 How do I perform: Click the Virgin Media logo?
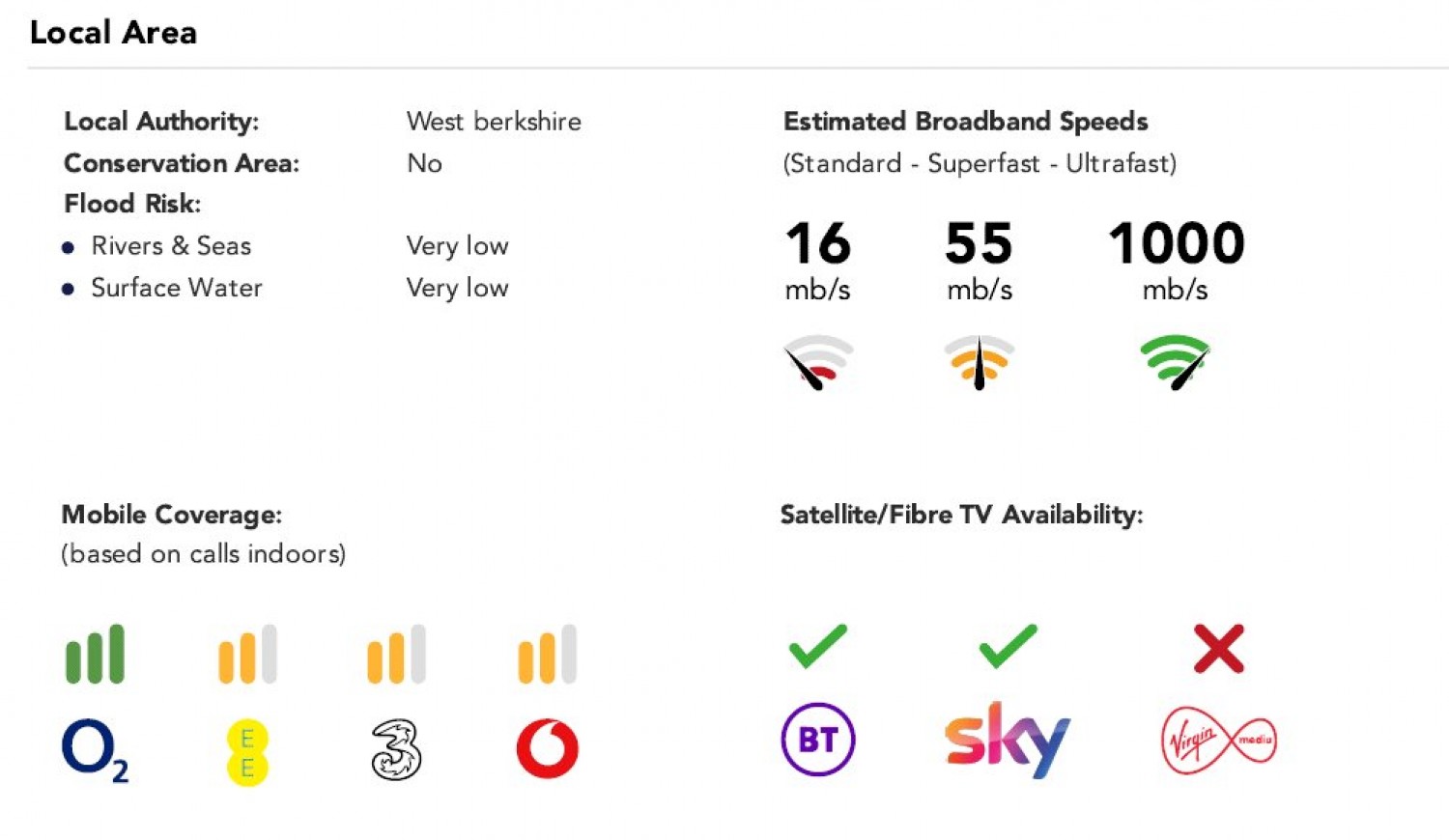tap(1218, 741)
